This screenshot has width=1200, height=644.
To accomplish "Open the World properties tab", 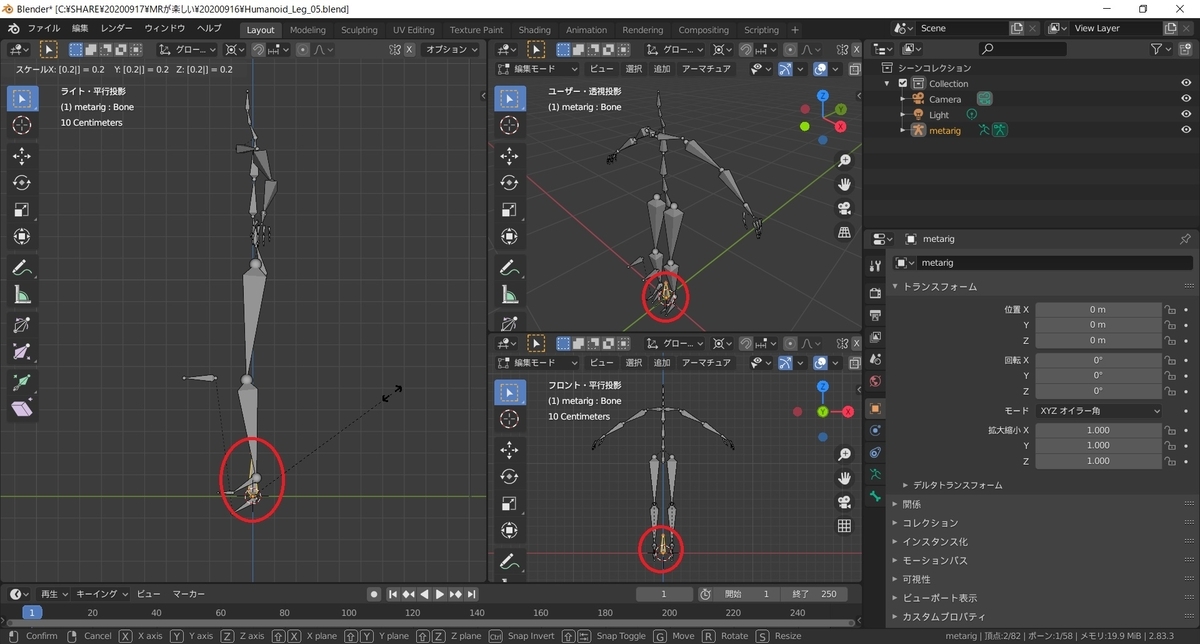I will point(875,381).
